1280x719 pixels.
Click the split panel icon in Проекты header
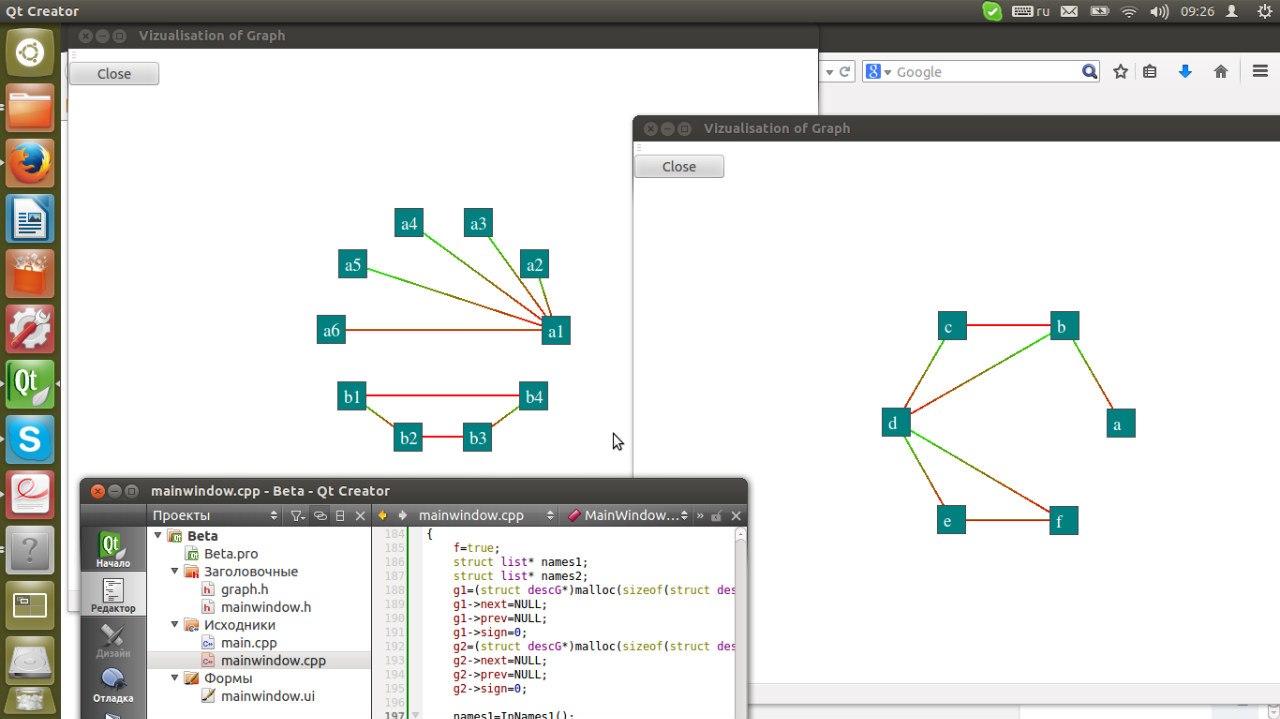(340, 516)
